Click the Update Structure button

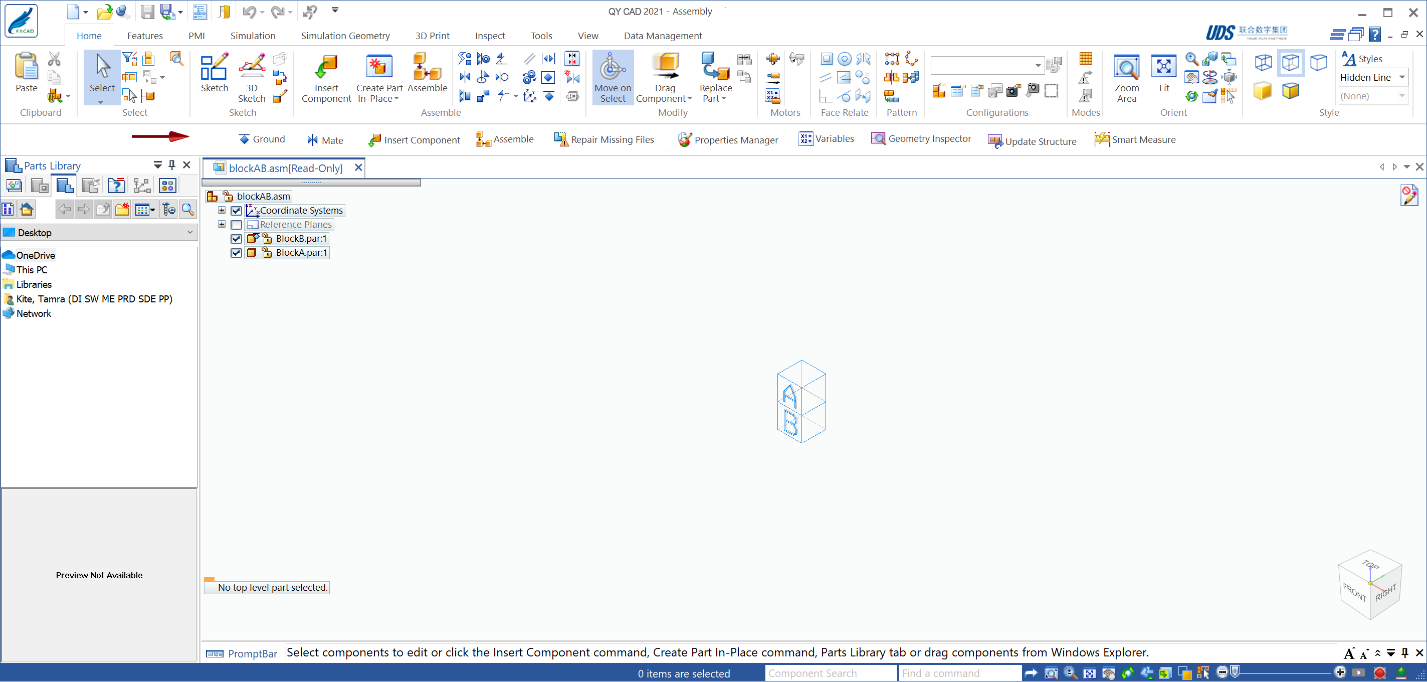(x=1032, y=141)
